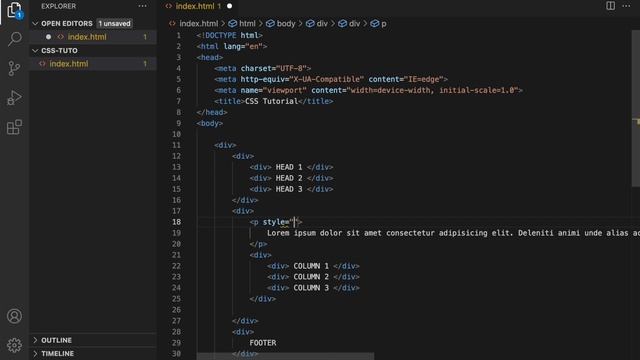Open the Accounts menu icon
Screen dimensions: 640x360
coord(14,316)
